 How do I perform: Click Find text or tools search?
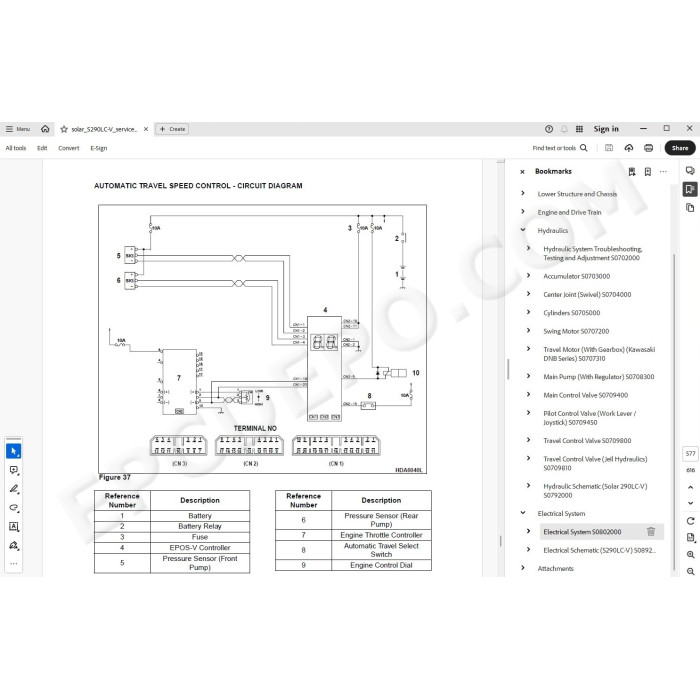coord(560,148)
